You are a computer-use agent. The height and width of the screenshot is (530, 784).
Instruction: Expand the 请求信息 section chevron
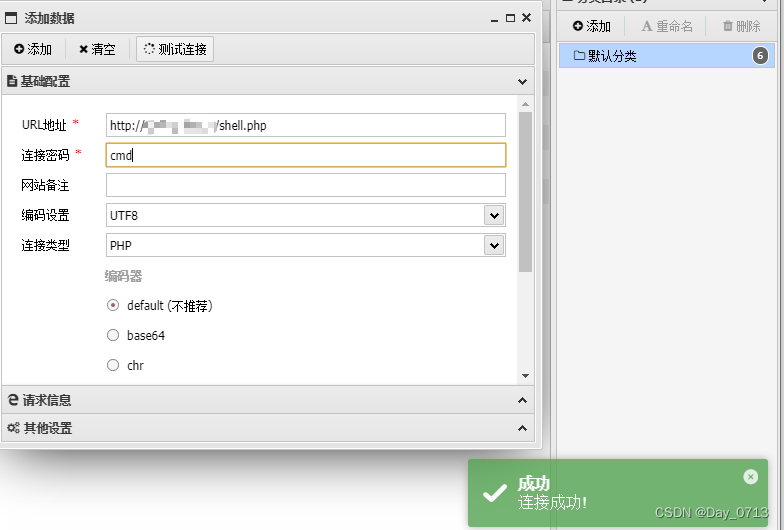click(x=522, y=400)
